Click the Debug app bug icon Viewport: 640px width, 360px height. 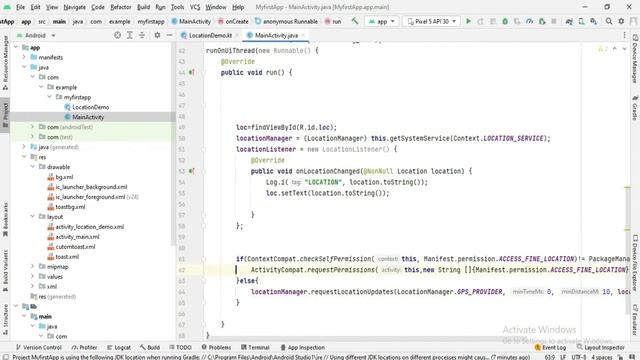click(x=505, y=21)
